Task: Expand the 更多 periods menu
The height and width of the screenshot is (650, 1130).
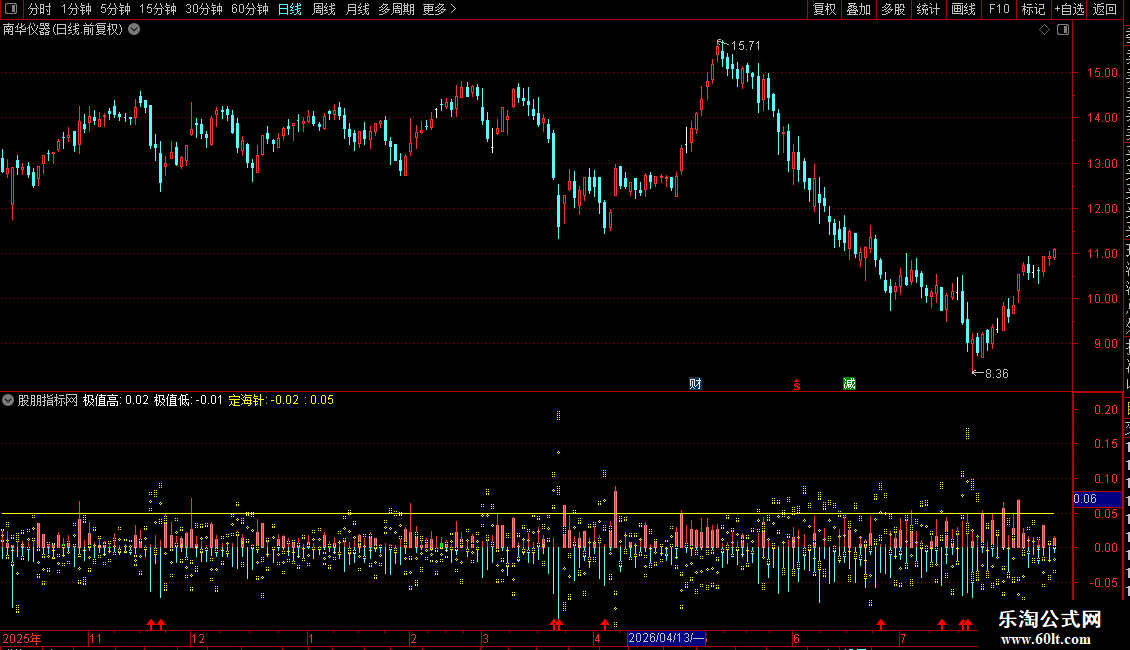Action: tap(439, 9)
